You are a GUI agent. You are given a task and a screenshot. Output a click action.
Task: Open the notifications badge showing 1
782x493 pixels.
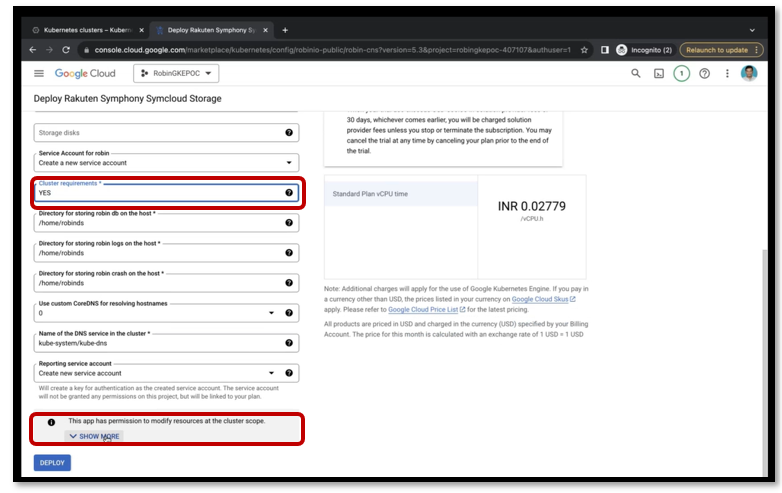(x=681, y=73)
